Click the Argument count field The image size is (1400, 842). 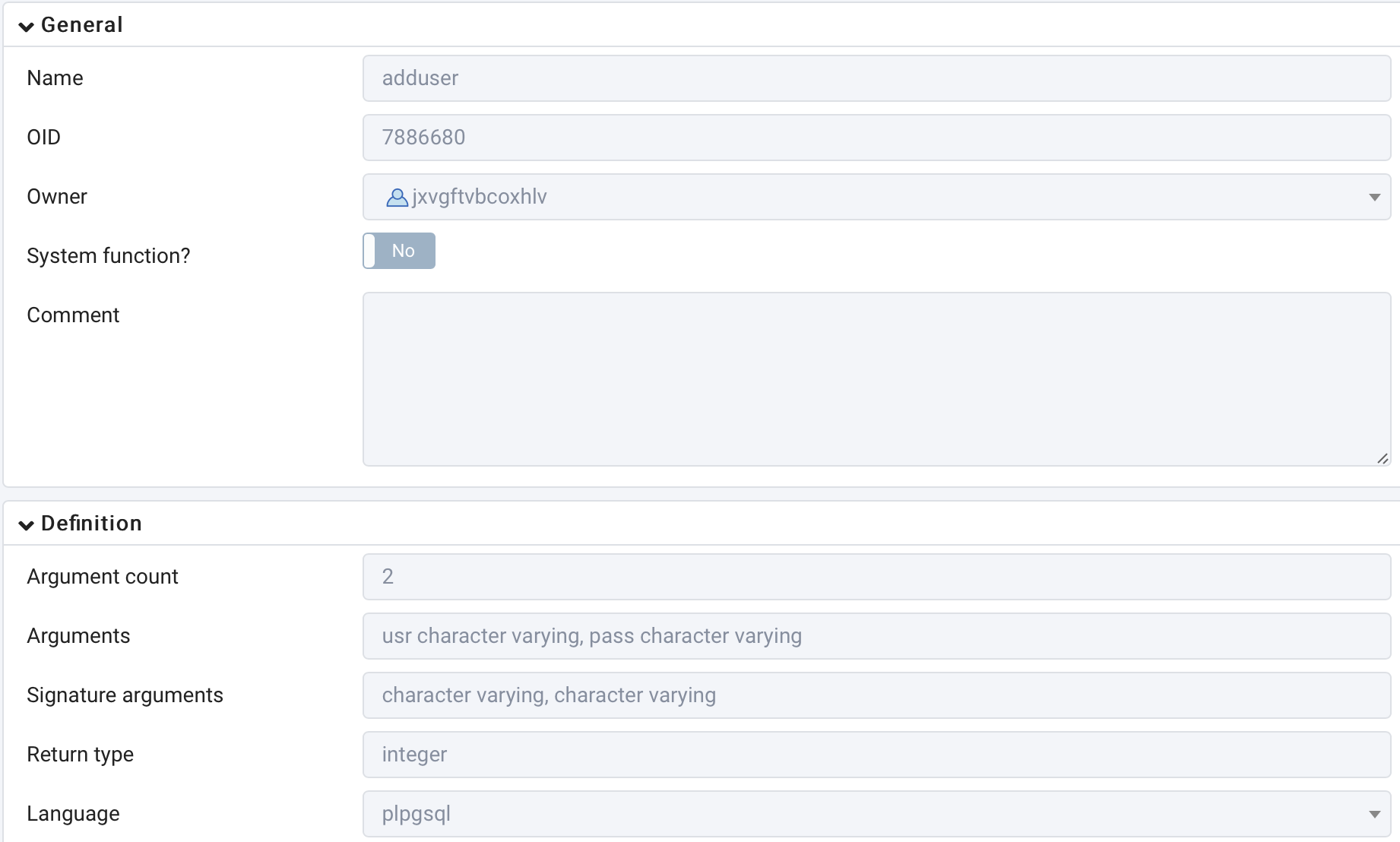(x=876, y=577)
